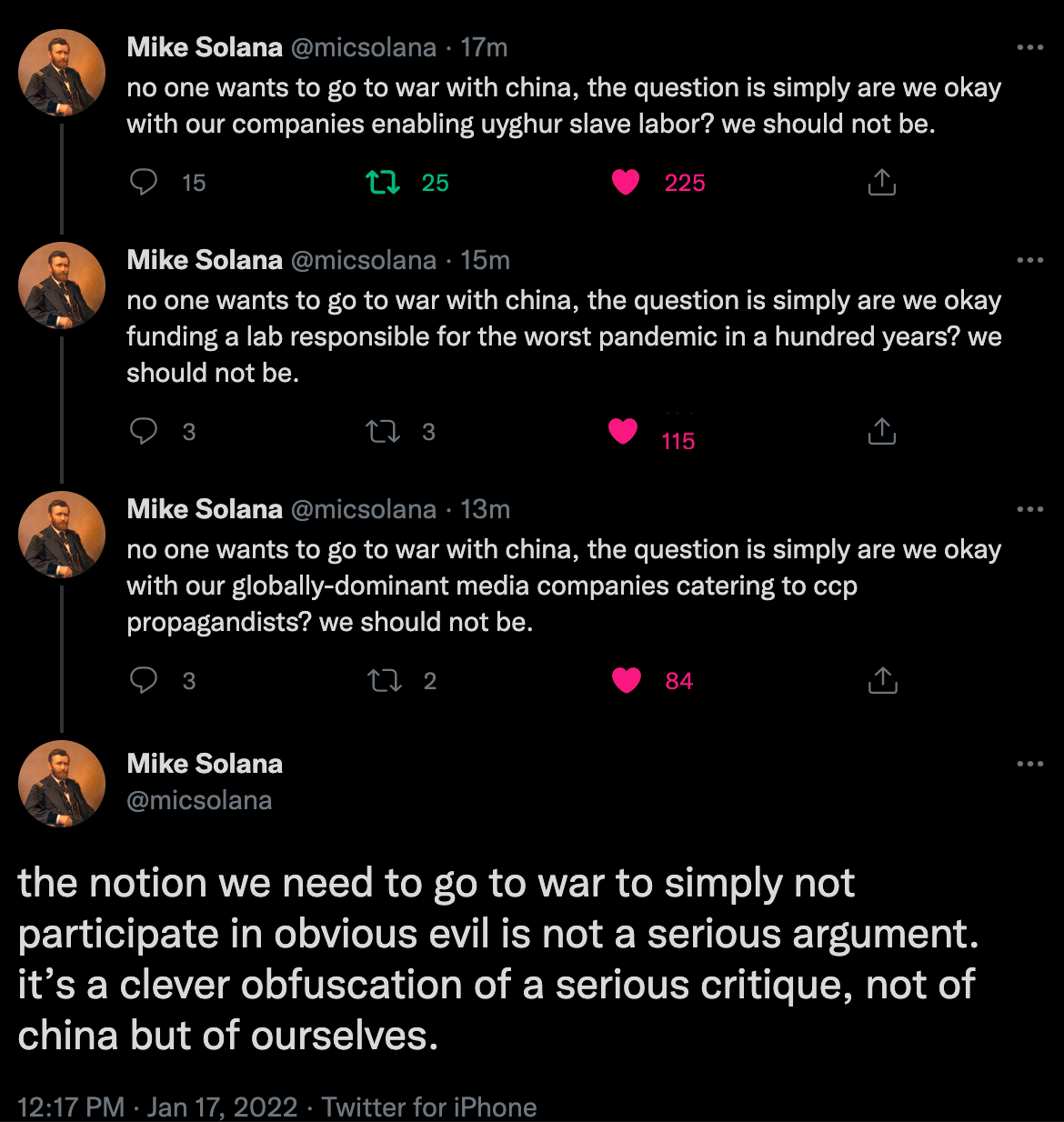Unlike the tweet with 225 likes
This screenshot has width=1064, height=1122.
[x=626, y=183]
